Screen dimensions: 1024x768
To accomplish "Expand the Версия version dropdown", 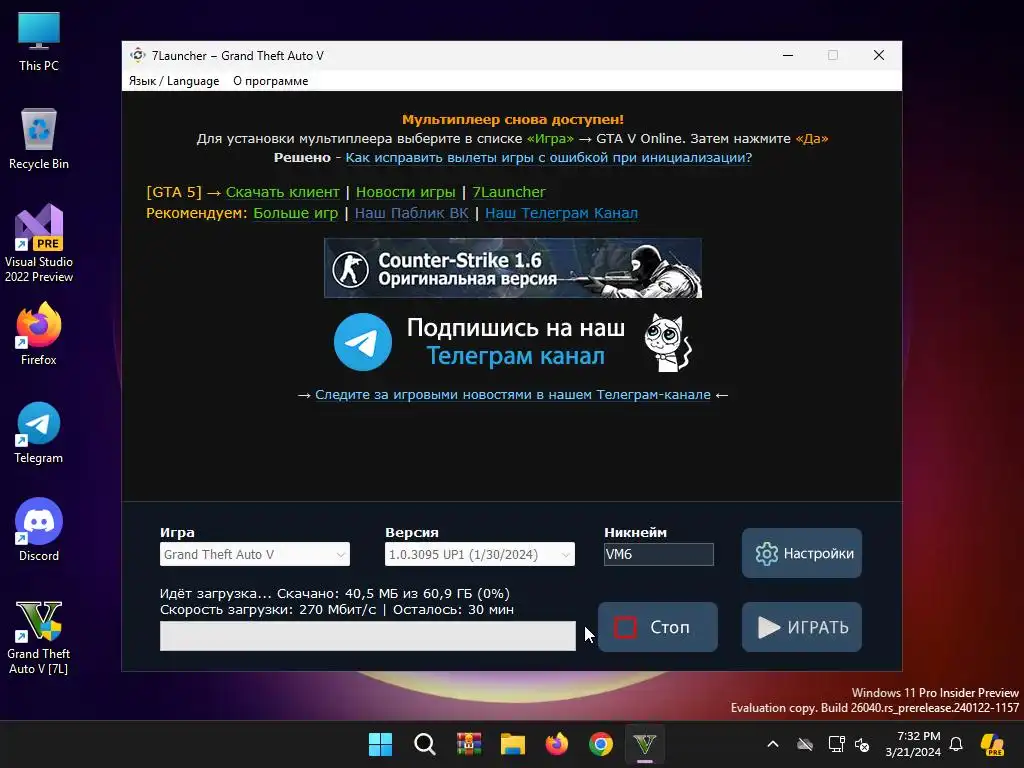I will (480, 554).
